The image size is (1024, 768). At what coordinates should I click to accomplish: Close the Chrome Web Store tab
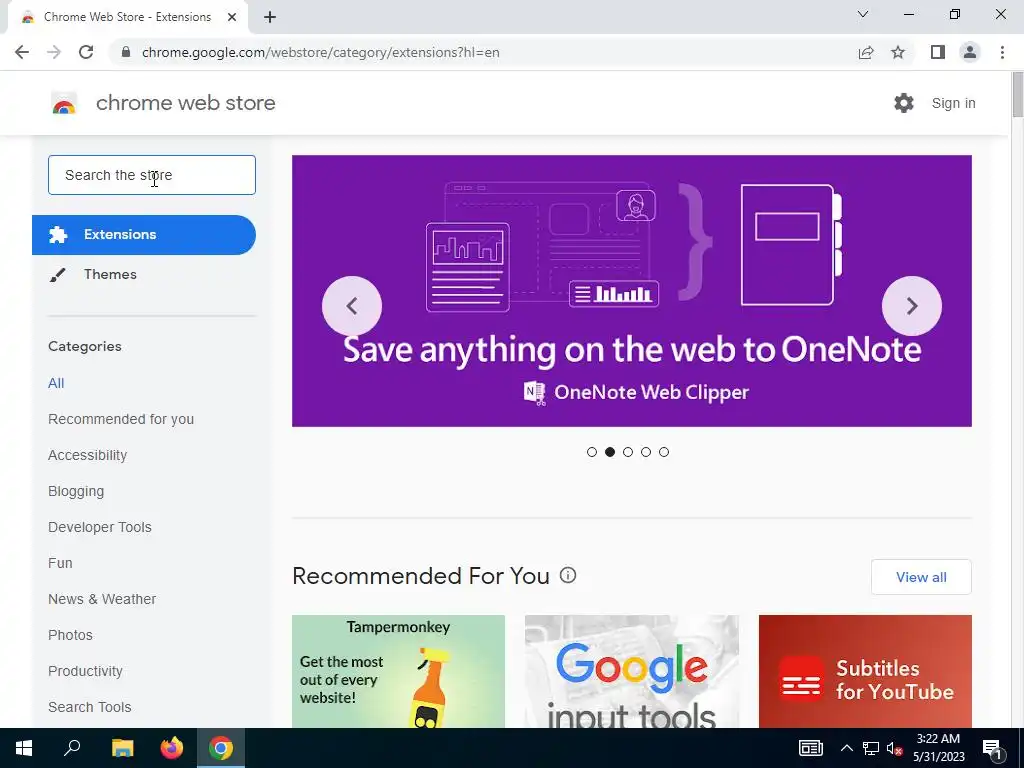coord(232,17)
